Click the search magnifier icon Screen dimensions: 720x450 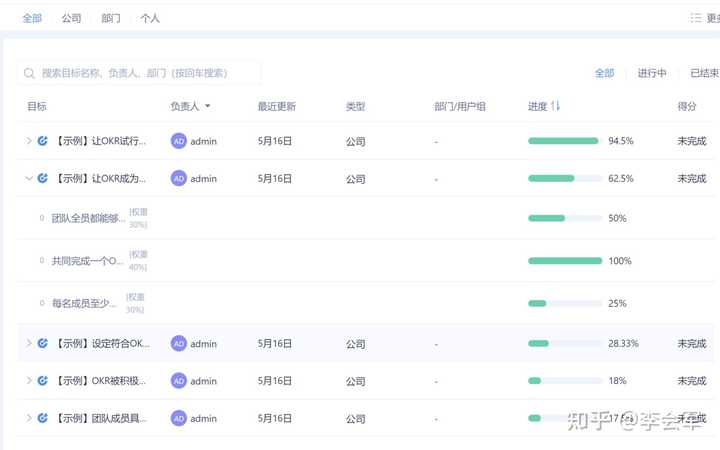pos(31,73)
